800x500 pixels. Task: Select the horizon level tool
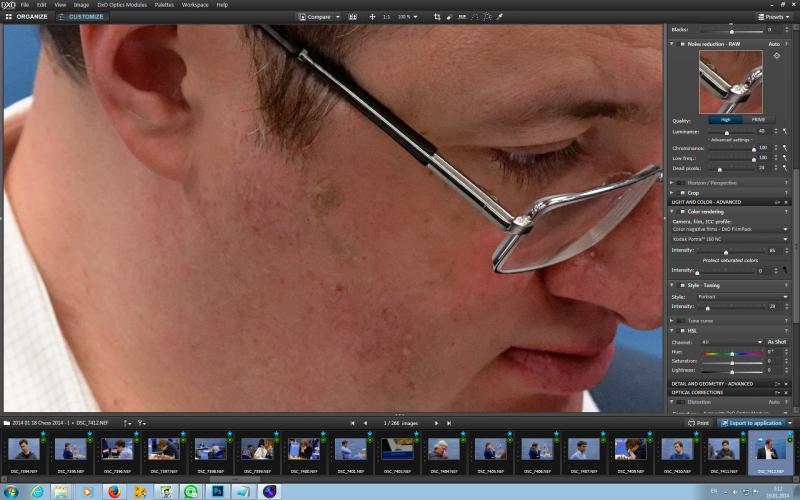click(x=462, y=17)
